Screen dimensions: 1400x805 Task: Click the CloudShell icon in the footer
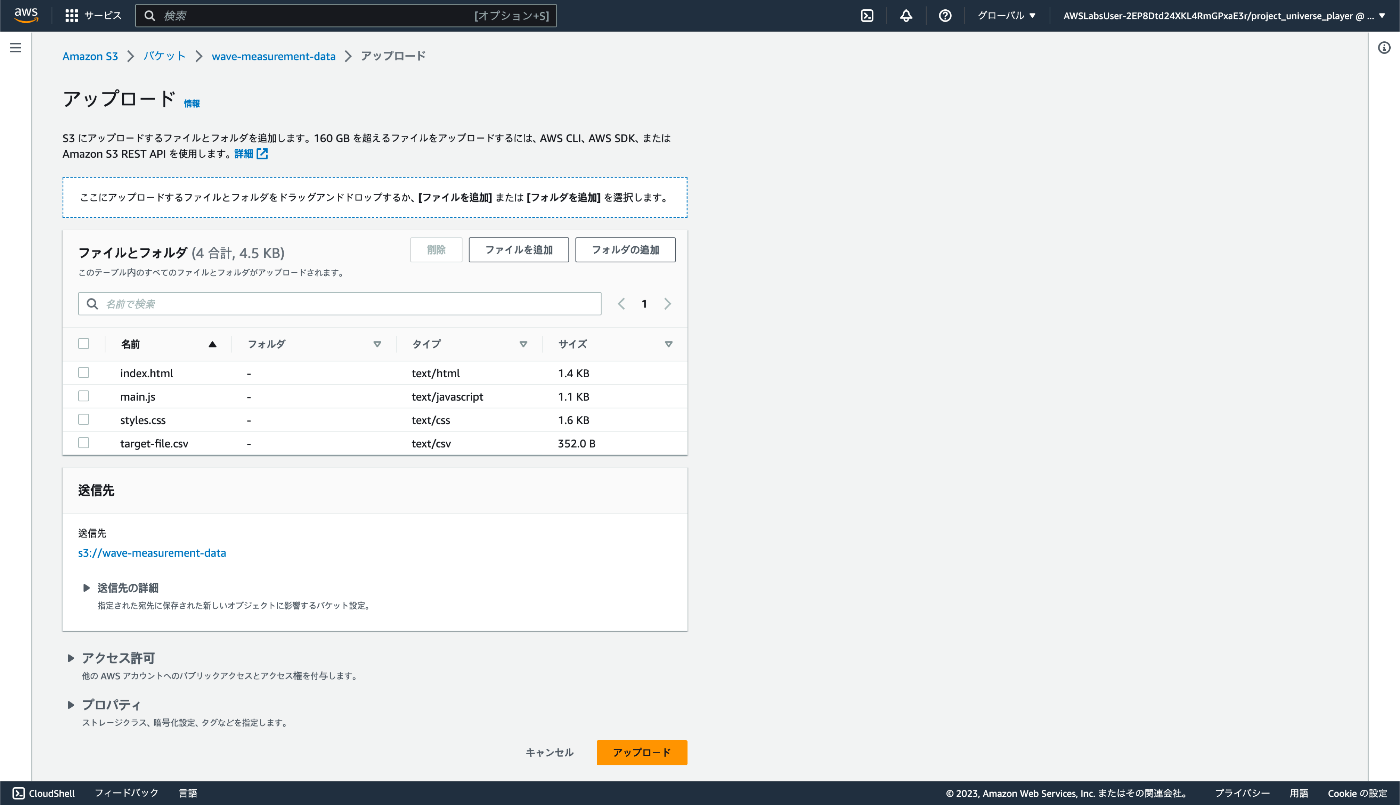[x=18, y=793]
